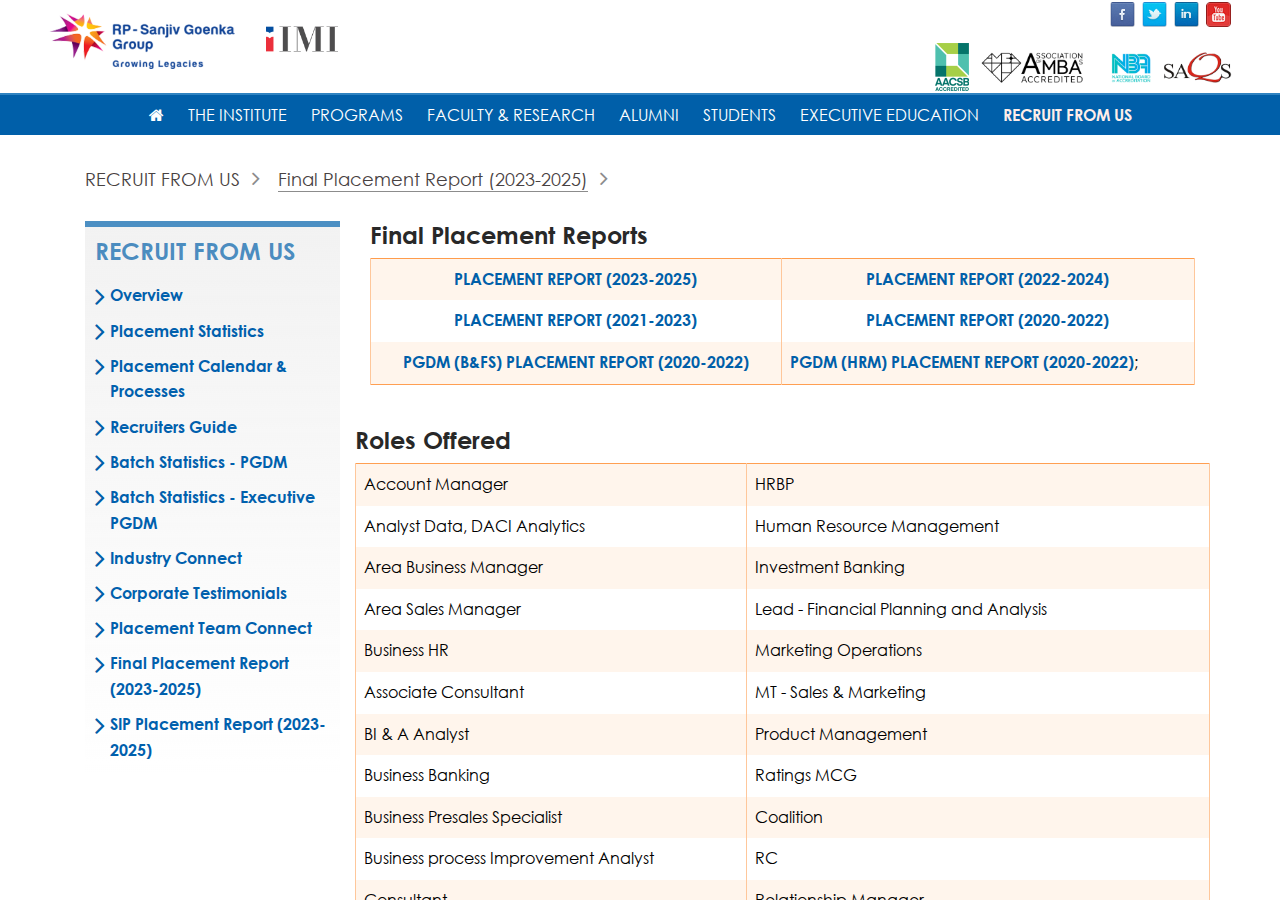Open PLACEMENT REPORT (2020-2022) link
Image resolution: width=1280 pixels, height=900 pixels.
tap(988, 321)
